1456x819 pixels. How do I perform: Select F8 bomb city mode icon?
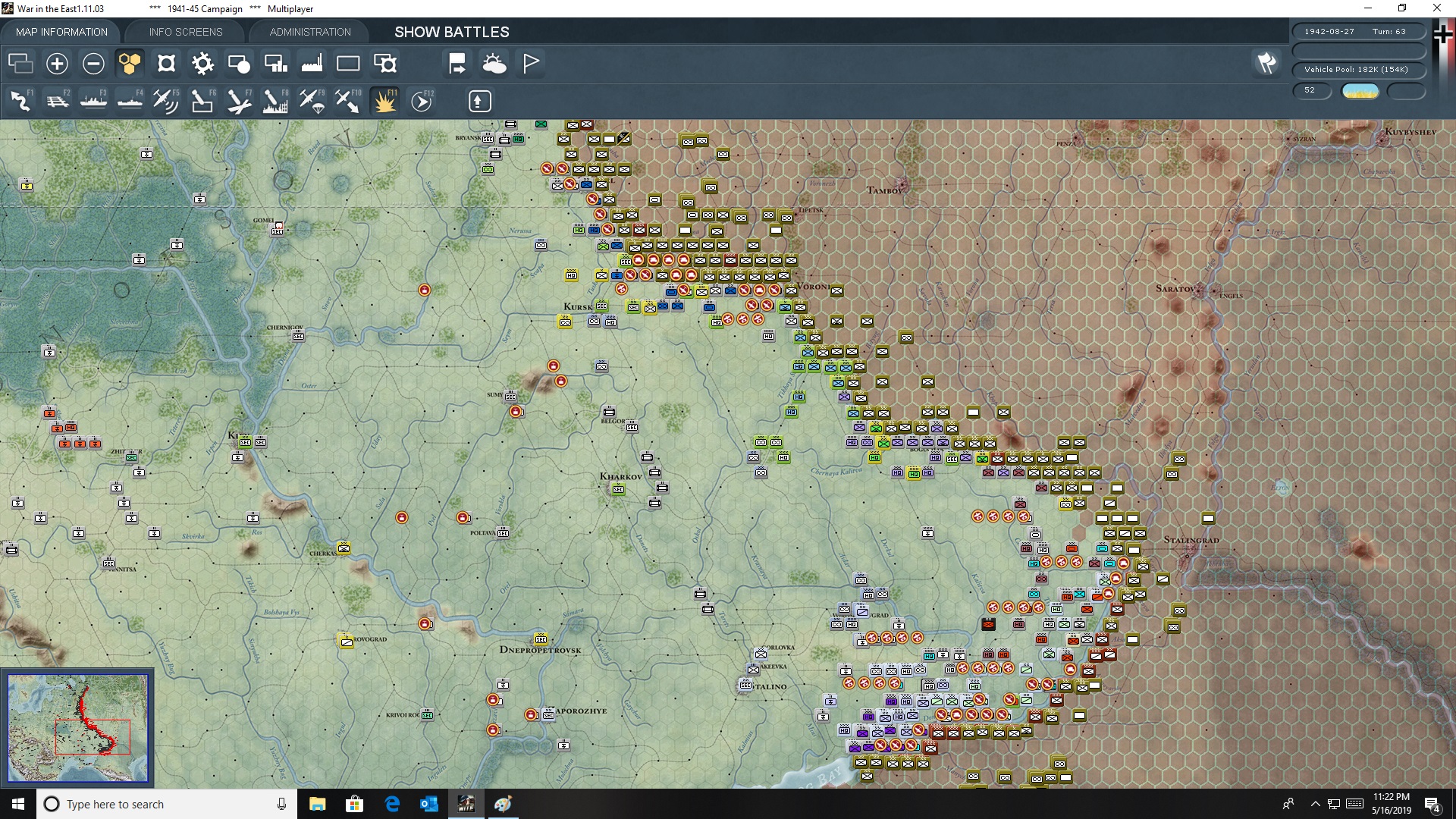click(275, 101)
